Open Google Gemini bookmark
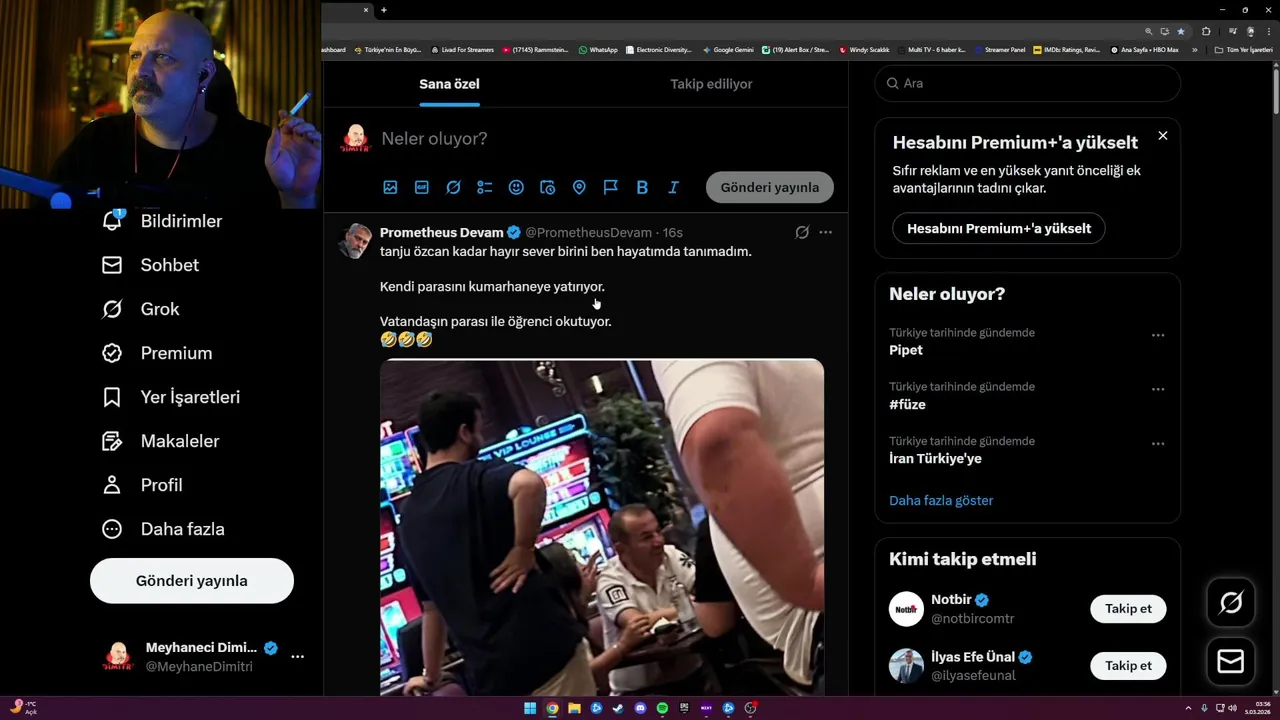The width and height of the screenshot is (1280, 720). tap(728, 49)
